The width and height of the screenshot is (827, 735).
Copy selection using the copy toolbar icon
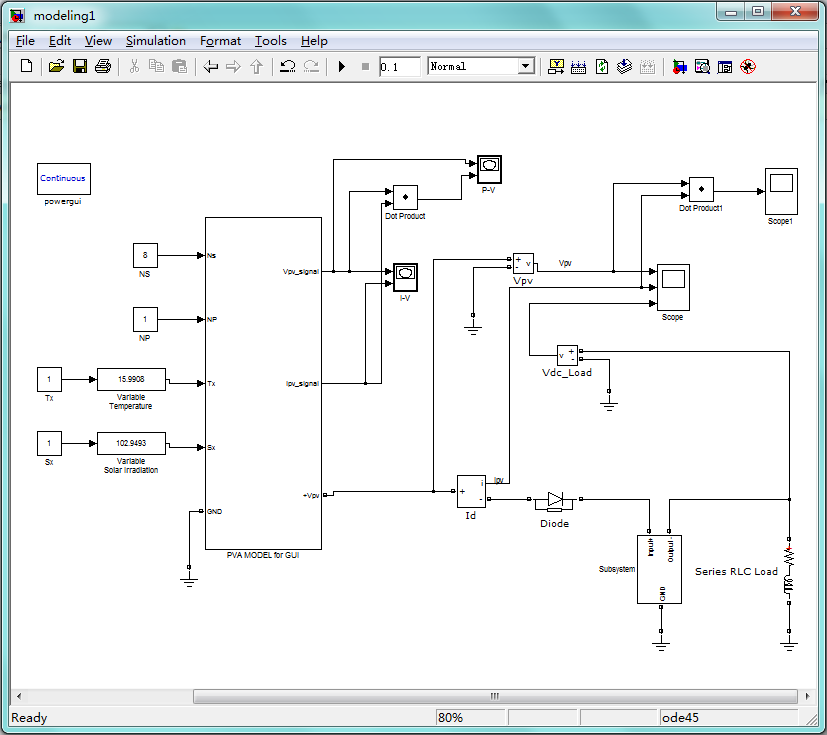pyautogui.click(x=156, y=66)
